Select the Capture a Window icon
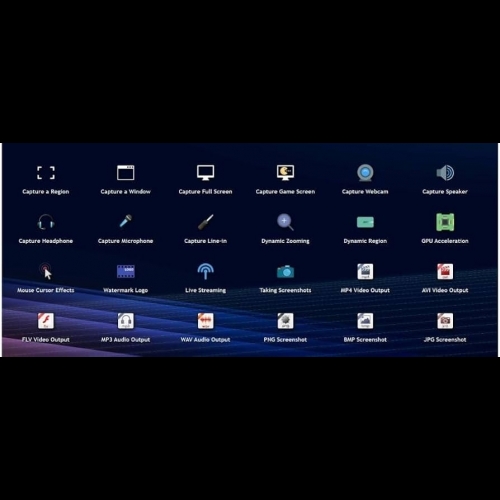 pyautogui.click(x=126, y=173)
